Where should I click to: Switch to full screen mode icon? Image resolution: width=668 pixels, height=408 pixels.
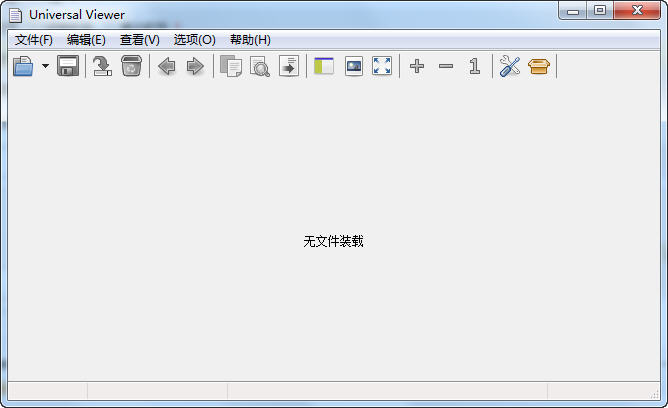[x=382, y=66]
